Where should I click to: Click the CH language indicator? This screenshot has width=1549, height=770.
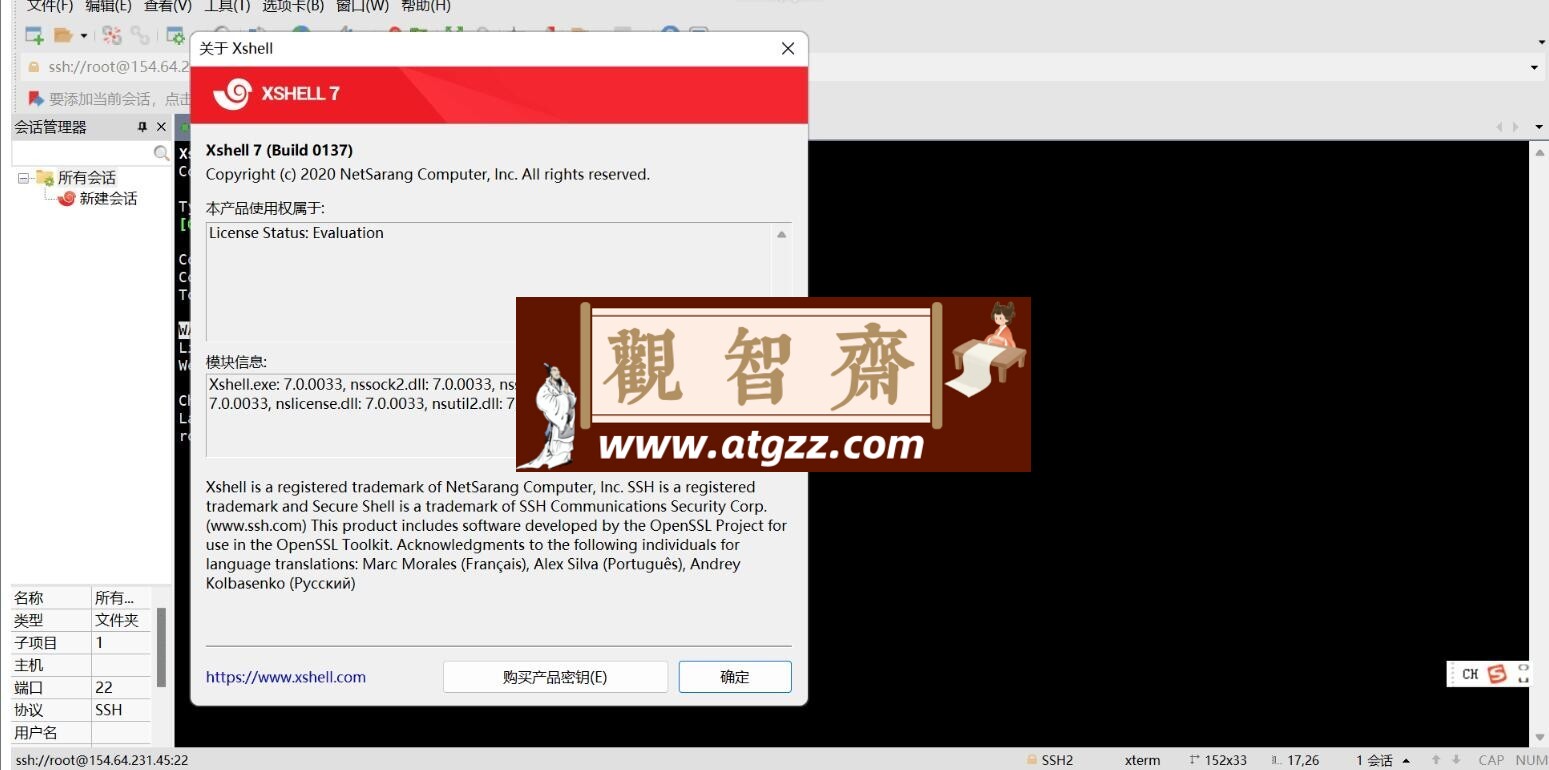click(1470, 674)
